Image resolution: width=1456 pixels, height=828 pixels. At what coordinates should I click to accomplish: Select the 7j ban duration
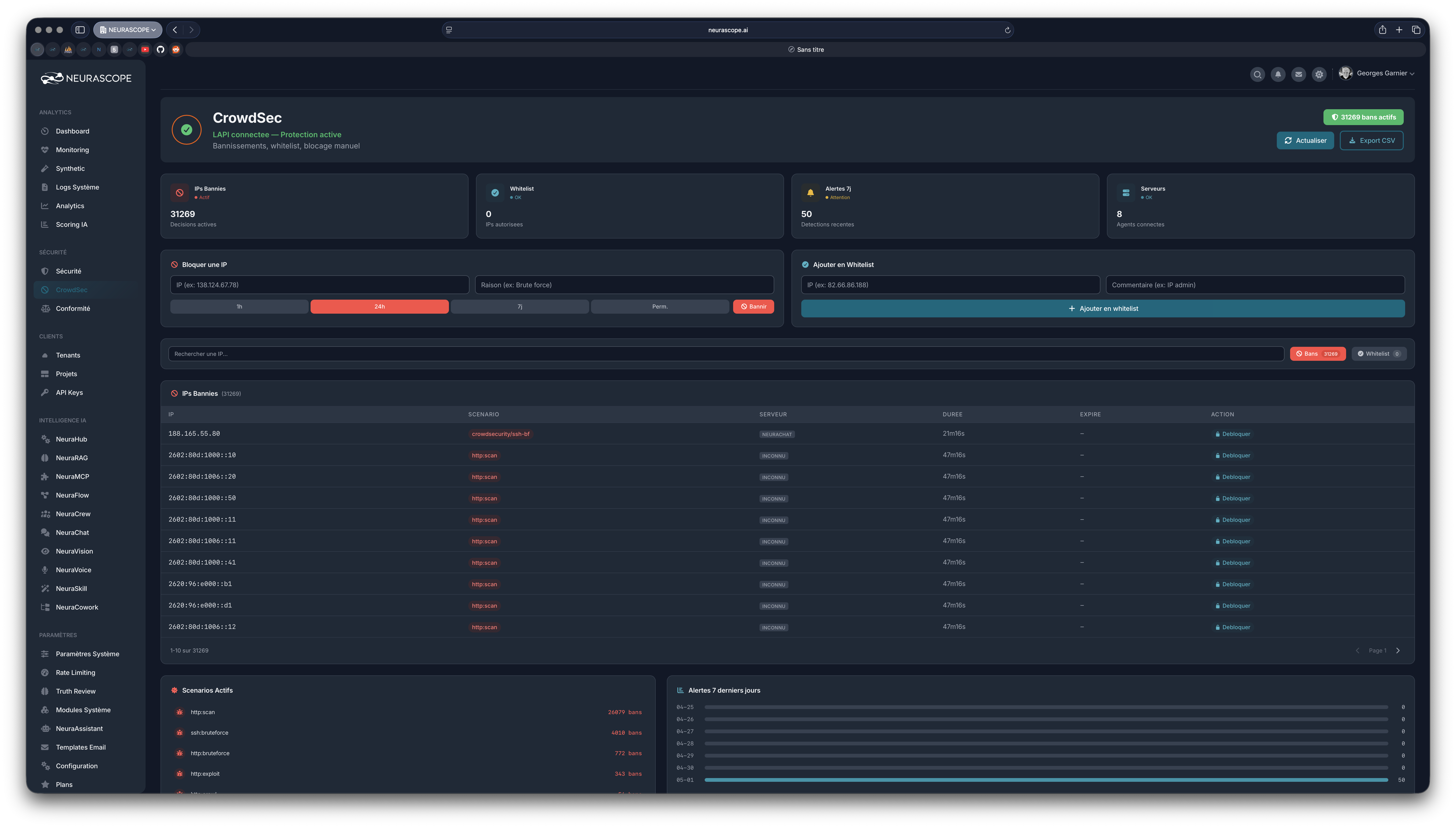(520, 306)
